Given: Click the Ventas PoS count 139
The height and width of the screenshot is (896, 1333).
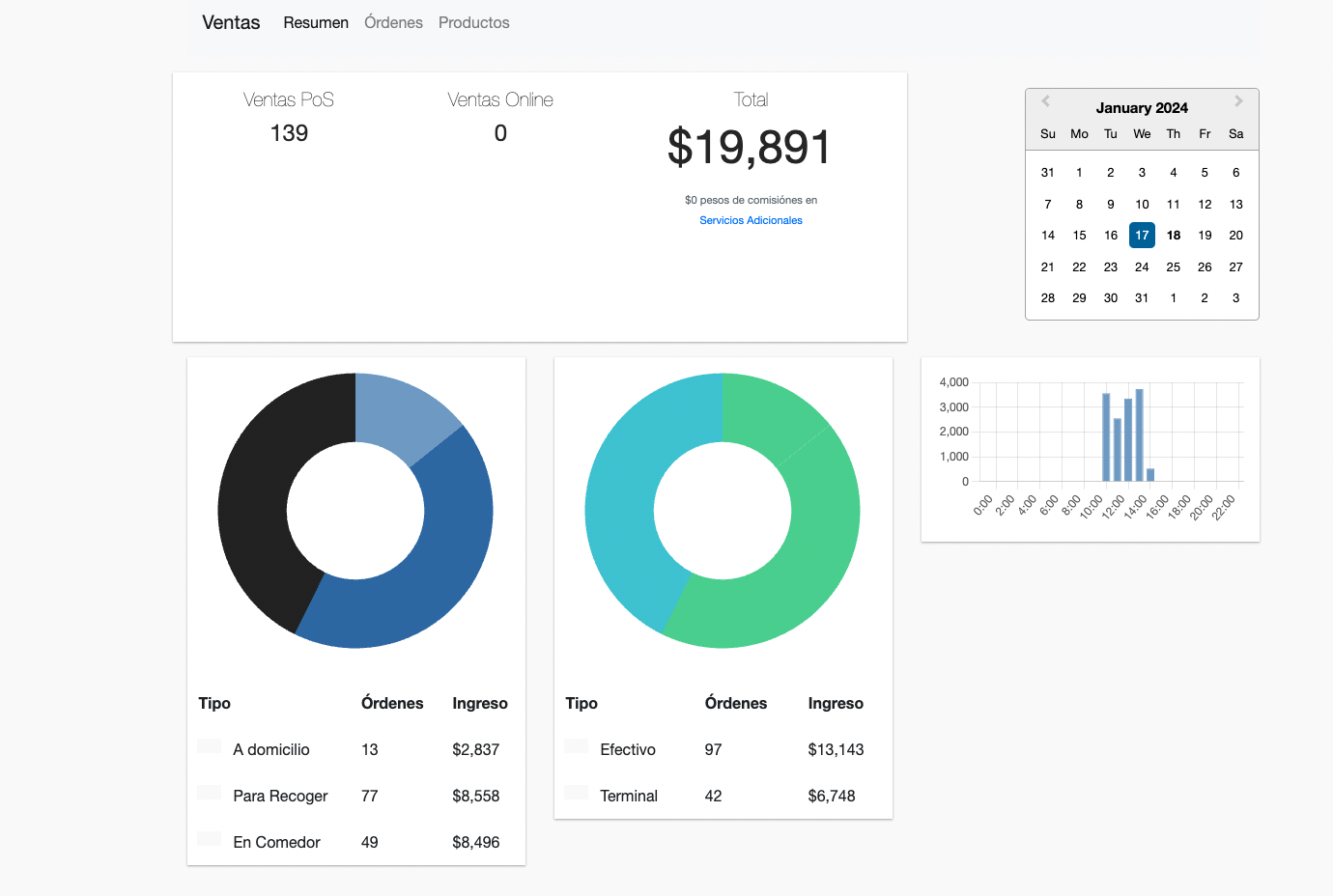Looking at the screenshot, I should tap(289, 133).
